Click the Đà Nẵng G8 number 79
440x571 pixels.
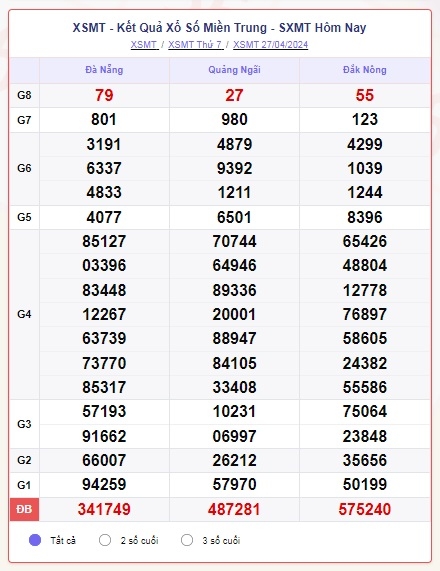click(x=104, y=95)
